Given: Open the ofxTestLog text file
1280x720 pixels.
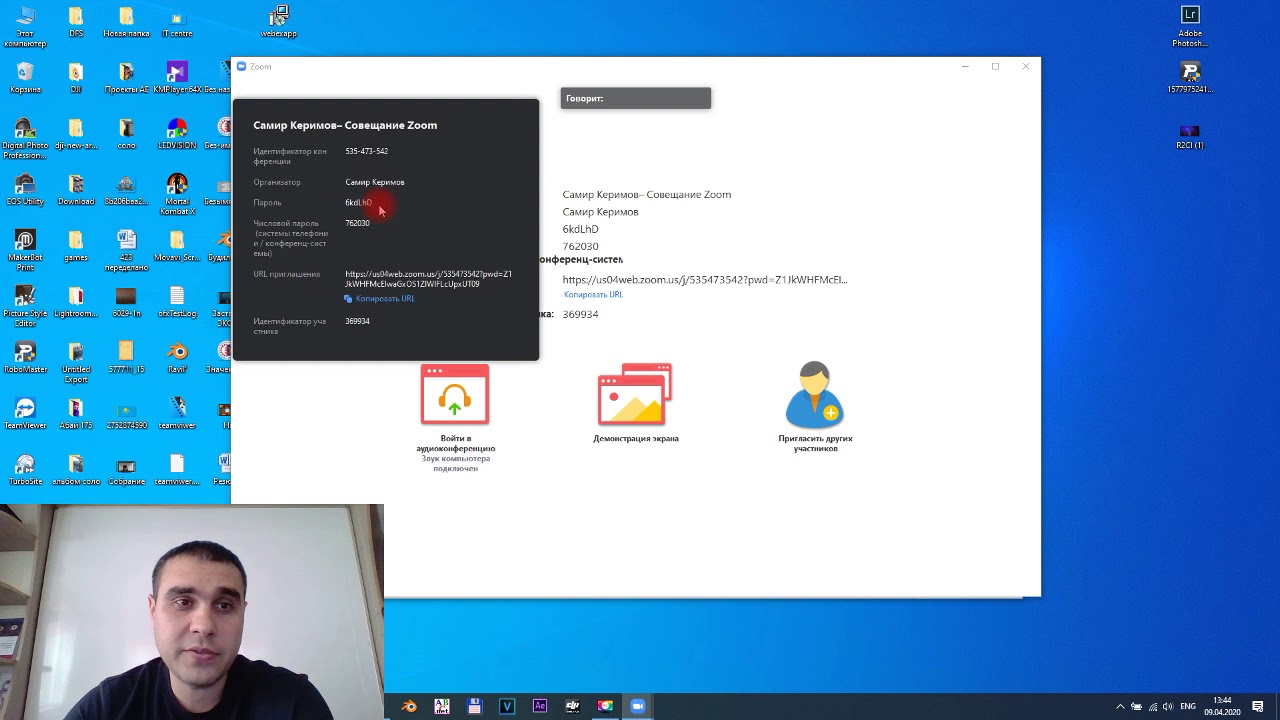Looking at the screenshot, I should 177,302.
